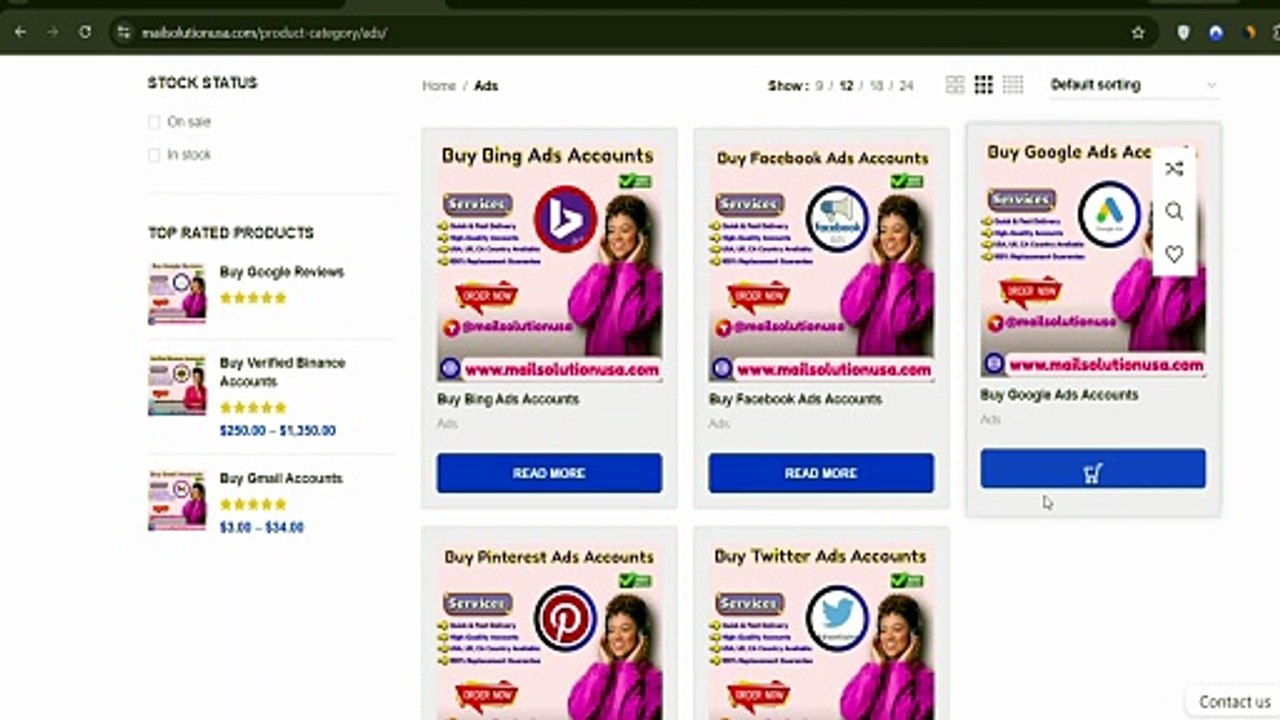Open Buy Gmail Accounts in top rated products
Image resolution: width=1280 pixels, height=720 pixels.
pos(281,478)
